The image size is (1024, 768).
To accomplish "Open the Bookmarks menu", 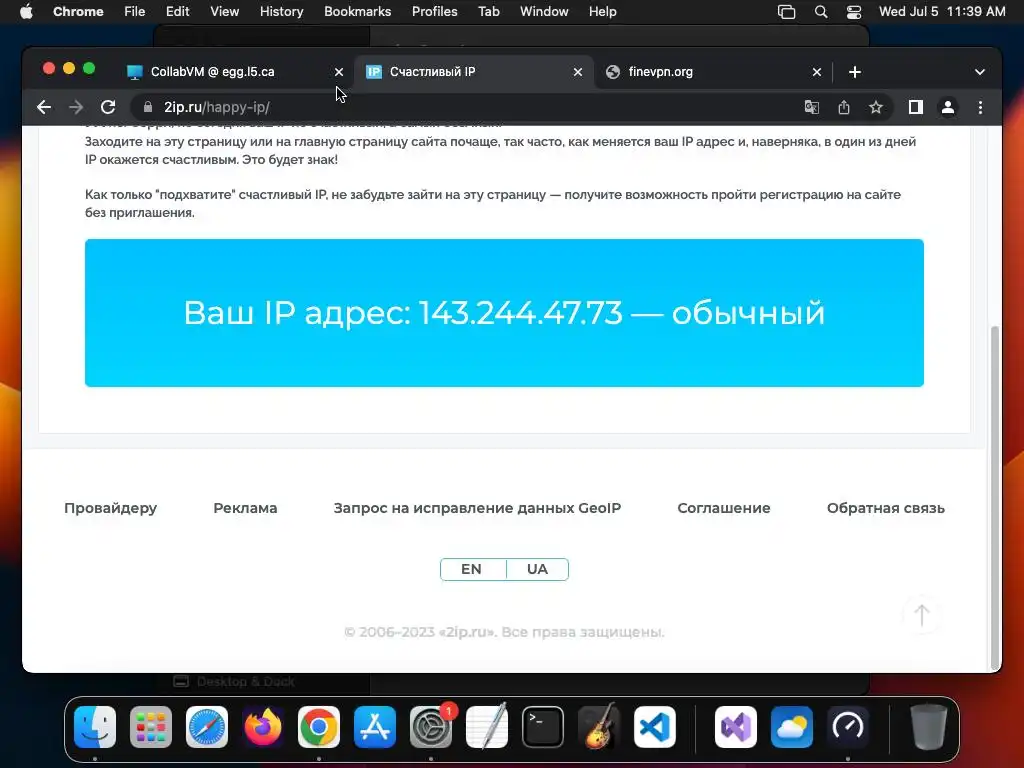I will [x=357, y=12].
